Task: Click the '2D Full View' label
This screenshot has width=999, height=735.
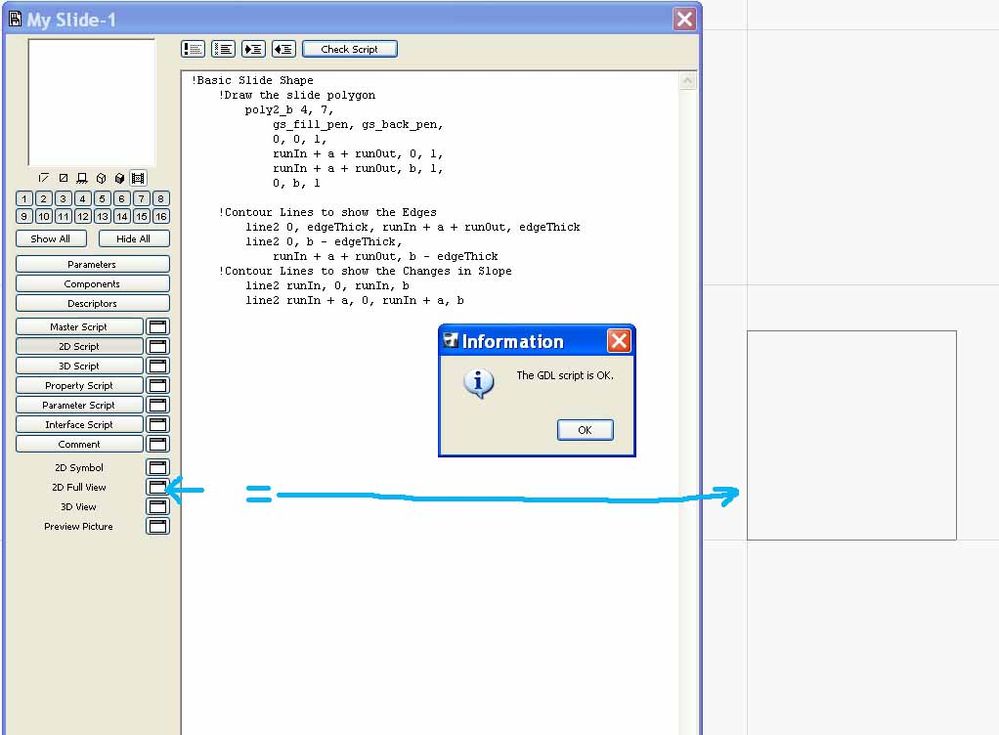Action: tap(79, 487)
